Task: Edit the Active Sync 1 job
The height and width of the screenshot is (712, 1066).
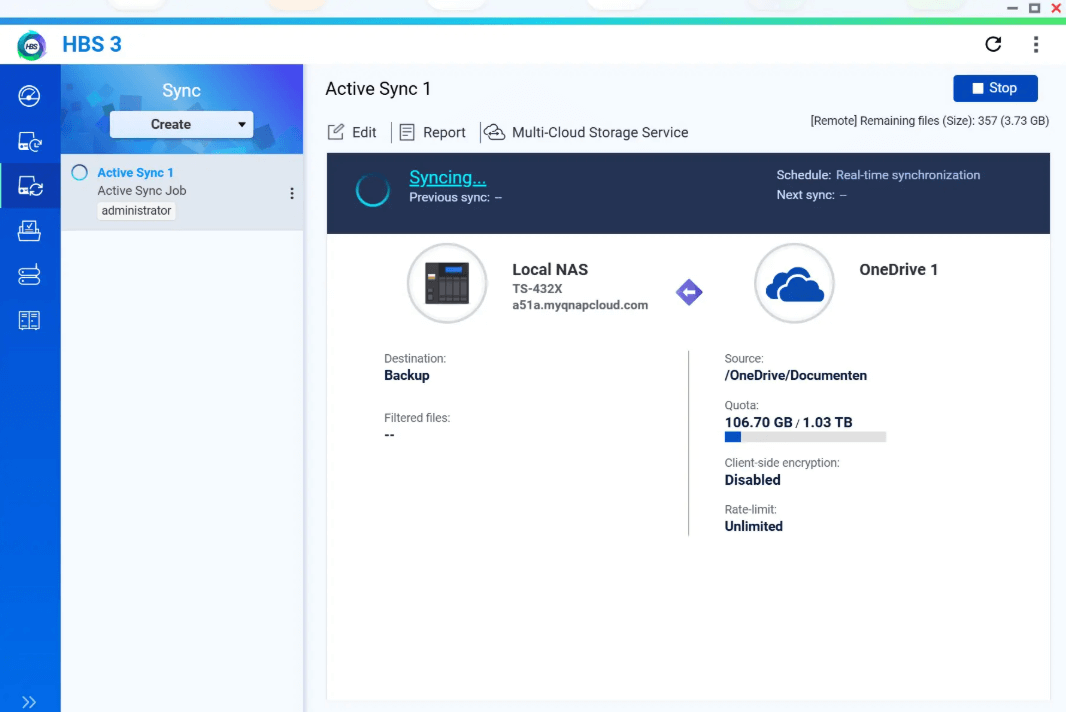Action: coord(353,132)
